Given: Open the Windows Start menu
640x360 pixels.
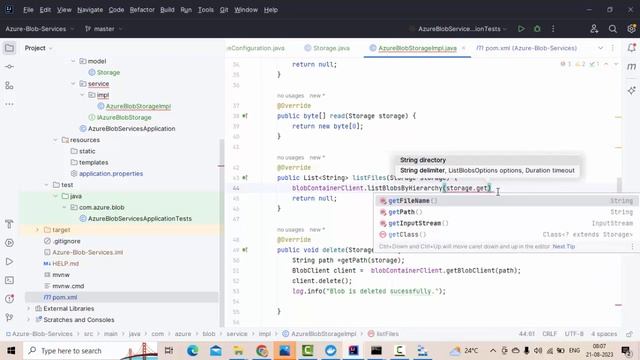Looking at the screenshot, I should (11, 351).
